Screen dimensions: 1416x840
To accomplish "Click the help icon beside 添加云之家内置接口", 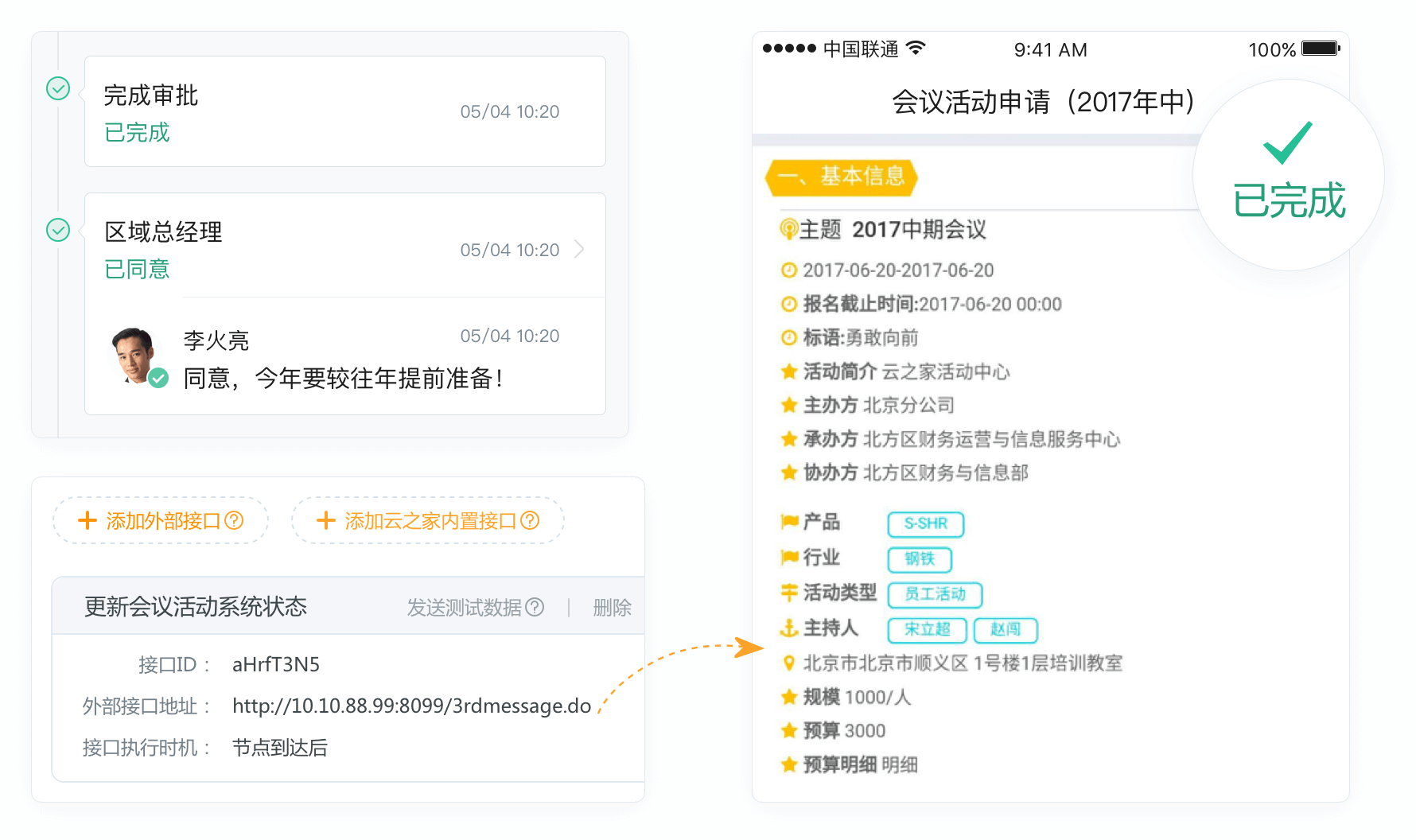I will 530,521.
